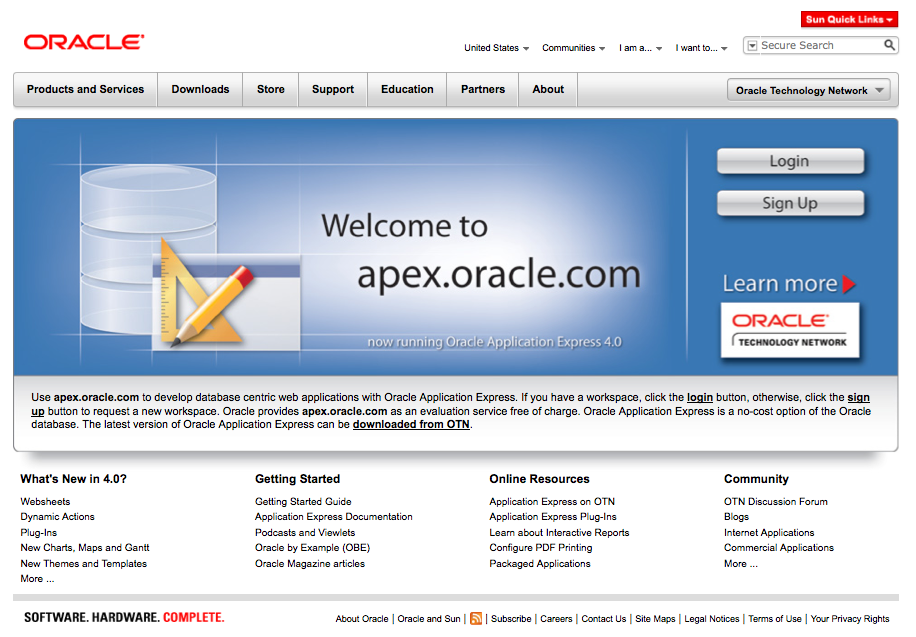The height and width of the screenshot is (637, 916).
Task: Open Learn about Interactive Reports link
Action: click(559, 532)
